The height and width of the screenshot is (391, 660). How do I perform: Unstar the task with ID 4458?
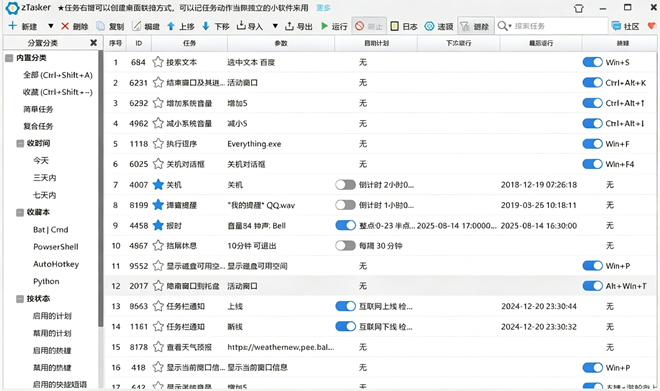(x=158, y=225)
